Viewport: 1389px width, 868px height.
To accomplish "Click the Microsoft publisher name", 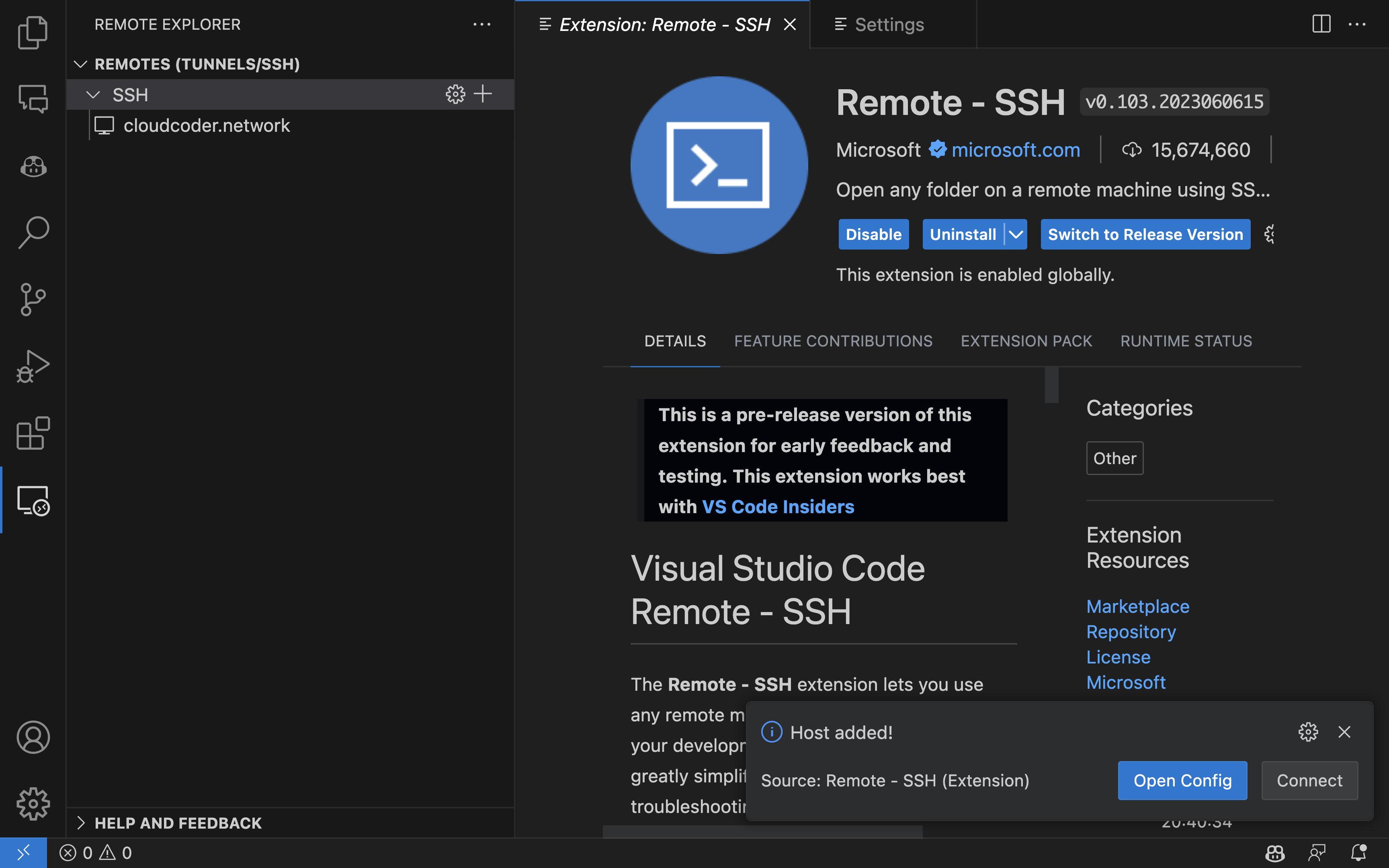I will coord(878,150).
